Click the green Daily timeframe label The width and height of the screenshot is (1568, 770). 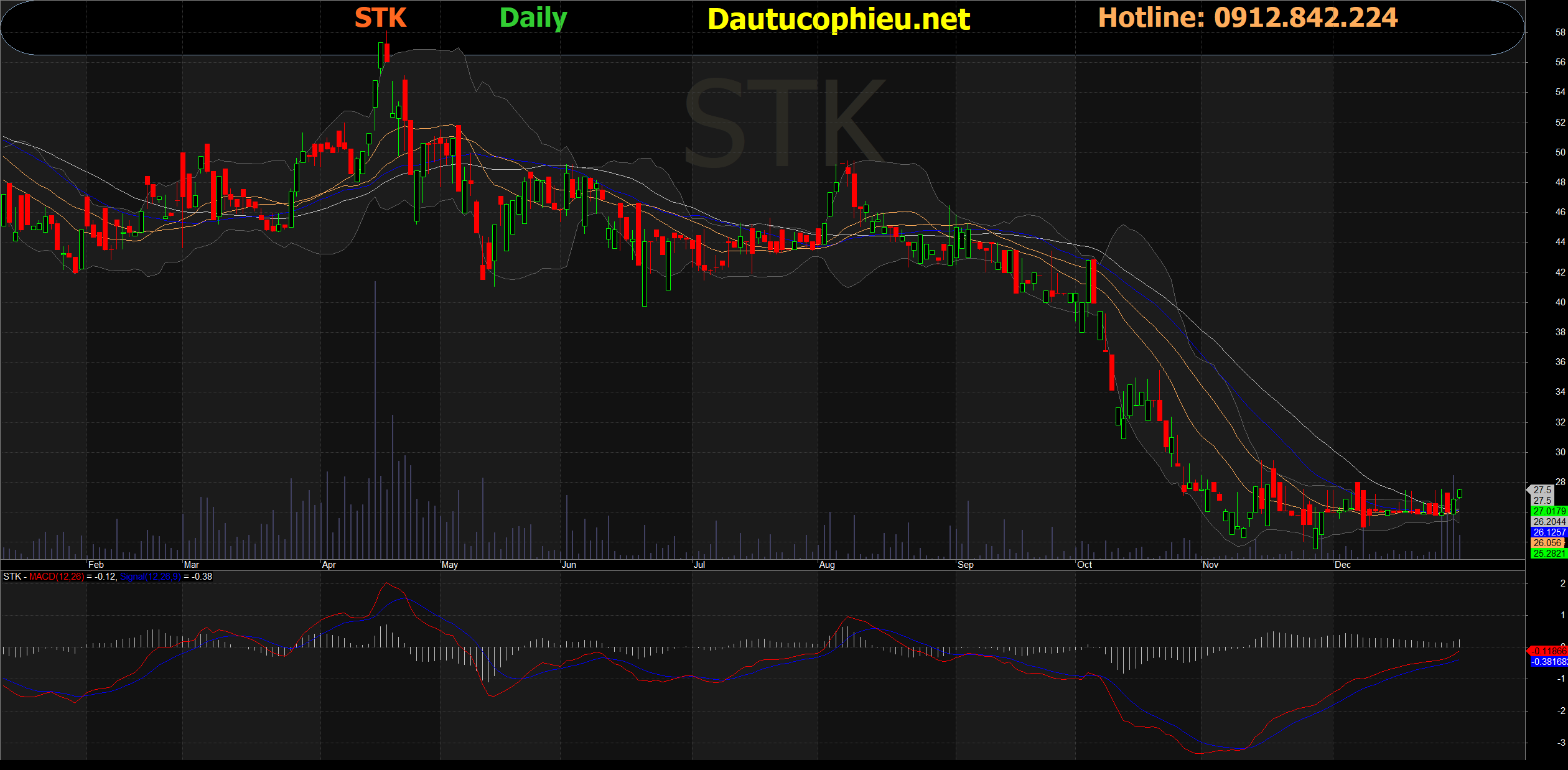(x=533, y=18)
